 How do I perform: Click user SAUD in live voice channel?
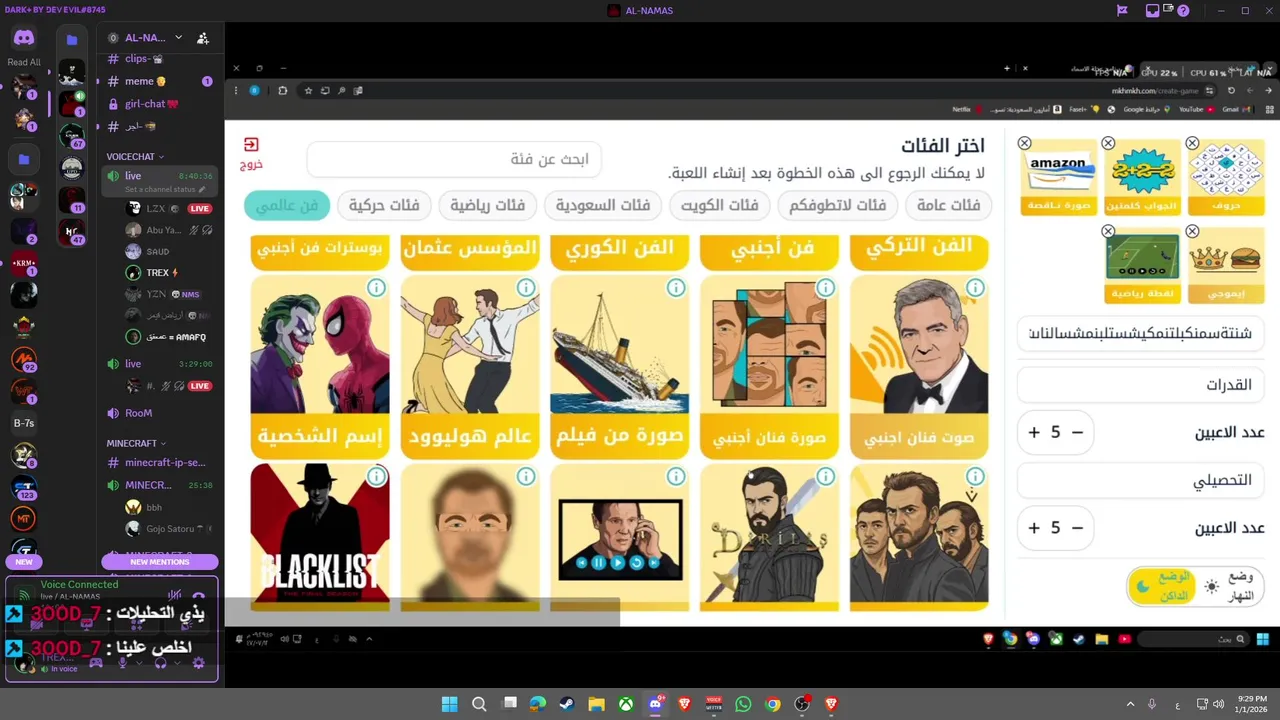[160, 251]
